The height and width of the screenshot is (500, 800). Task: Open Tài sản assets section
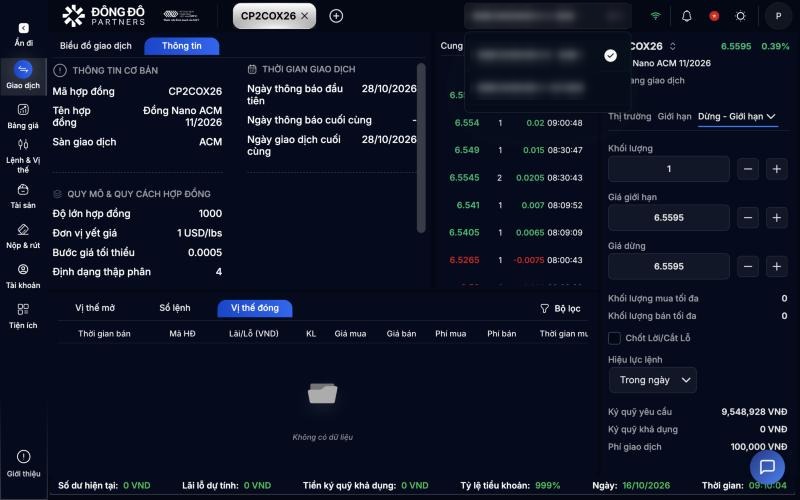(x=23, y=196)
